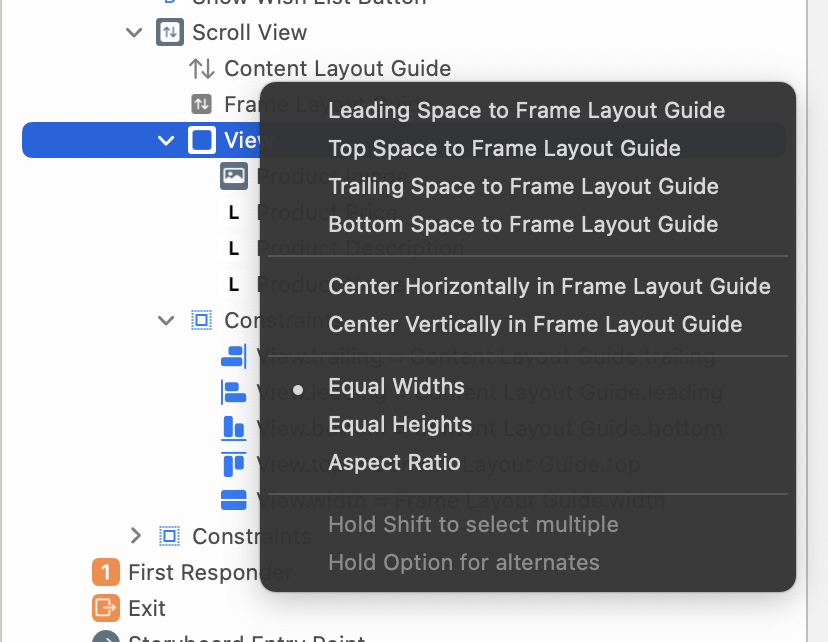Screen dimensions: 828x642
Task: Click the Product image view icon
Action: (x=234, y=176)
